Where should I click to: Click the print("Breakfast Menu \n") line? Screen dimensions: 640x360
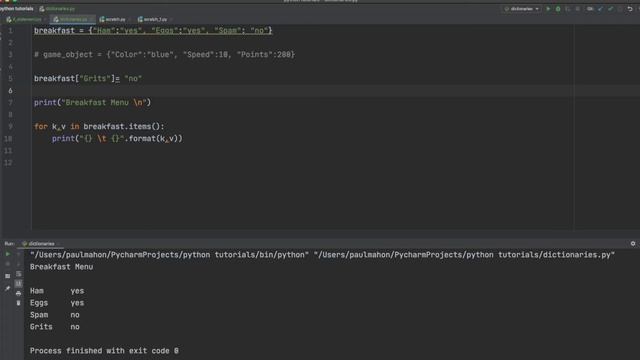pos(92,102)
